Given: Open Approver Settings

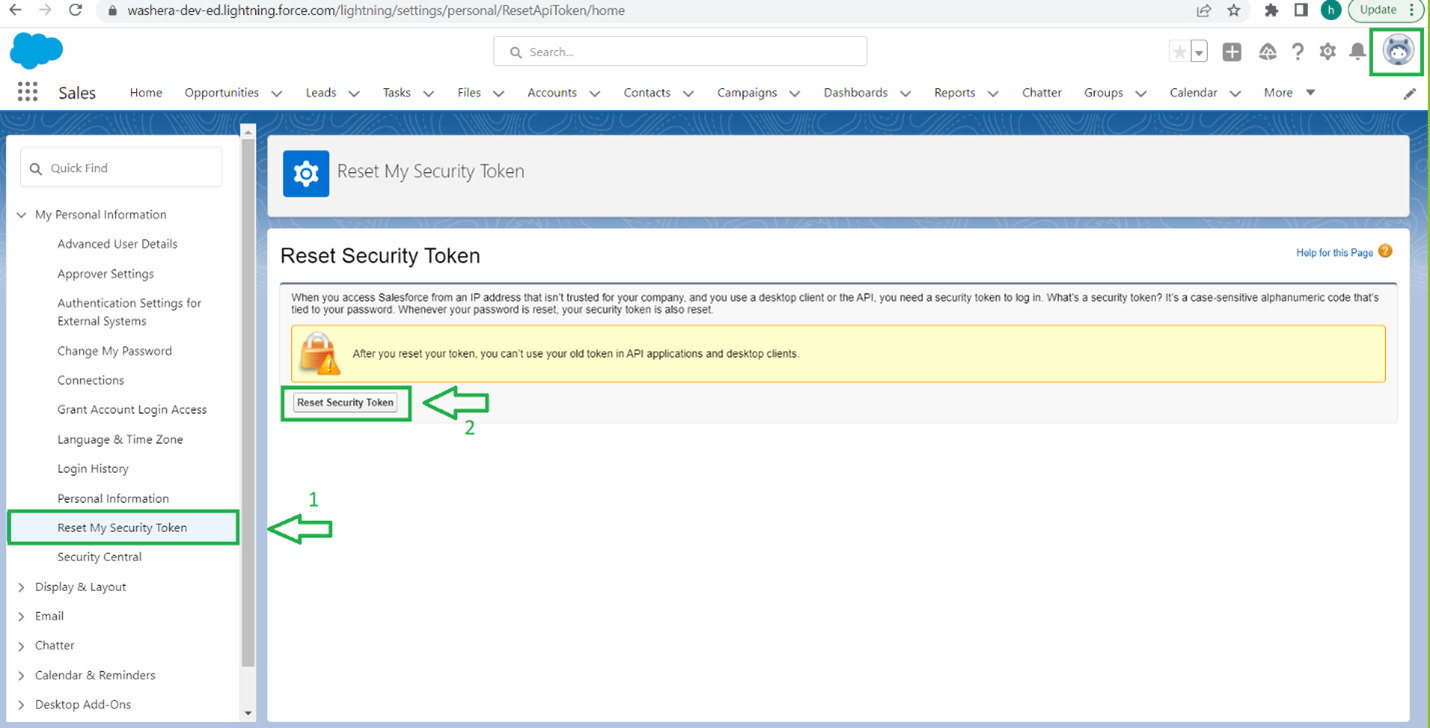Looking at the screenshot, I should 105,274.
